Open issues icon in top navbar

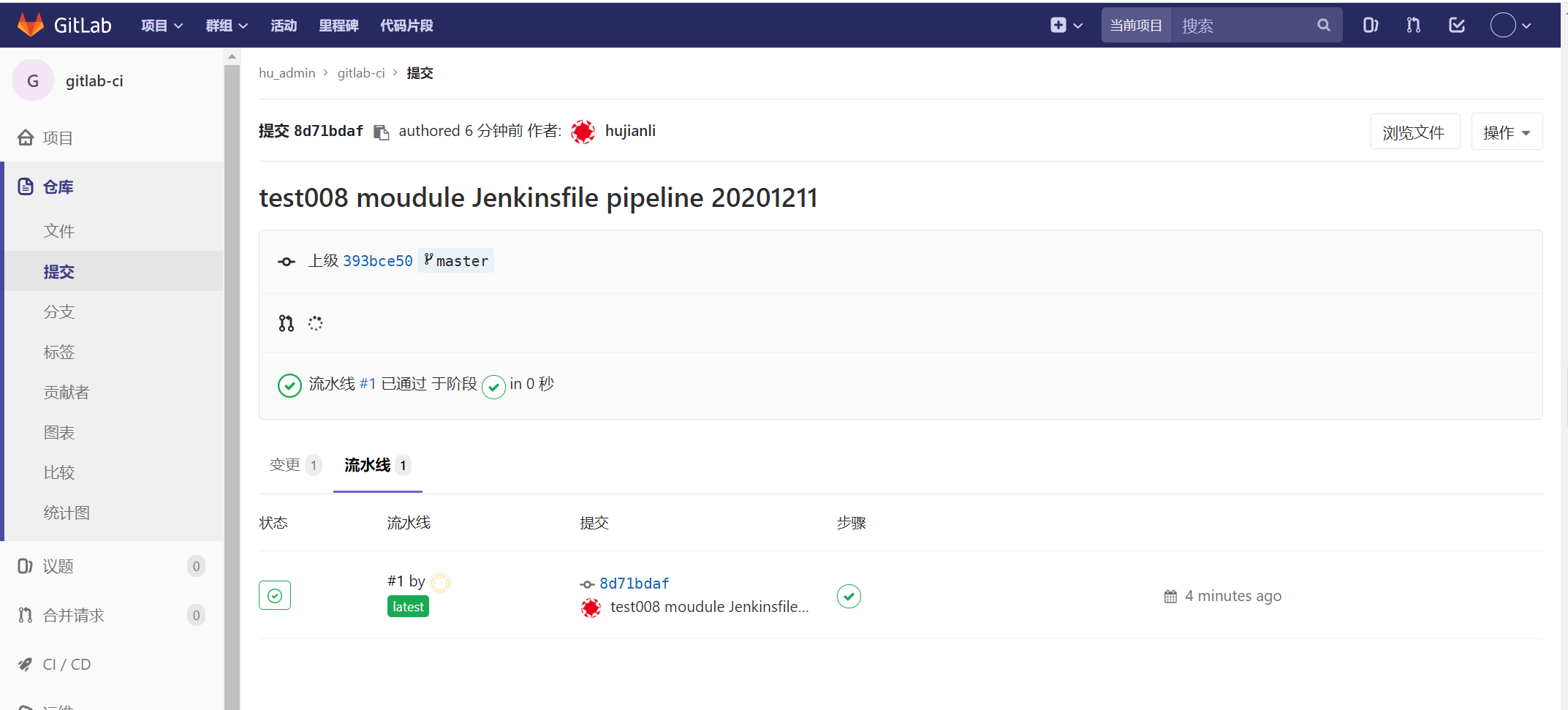coord(1371,26)
